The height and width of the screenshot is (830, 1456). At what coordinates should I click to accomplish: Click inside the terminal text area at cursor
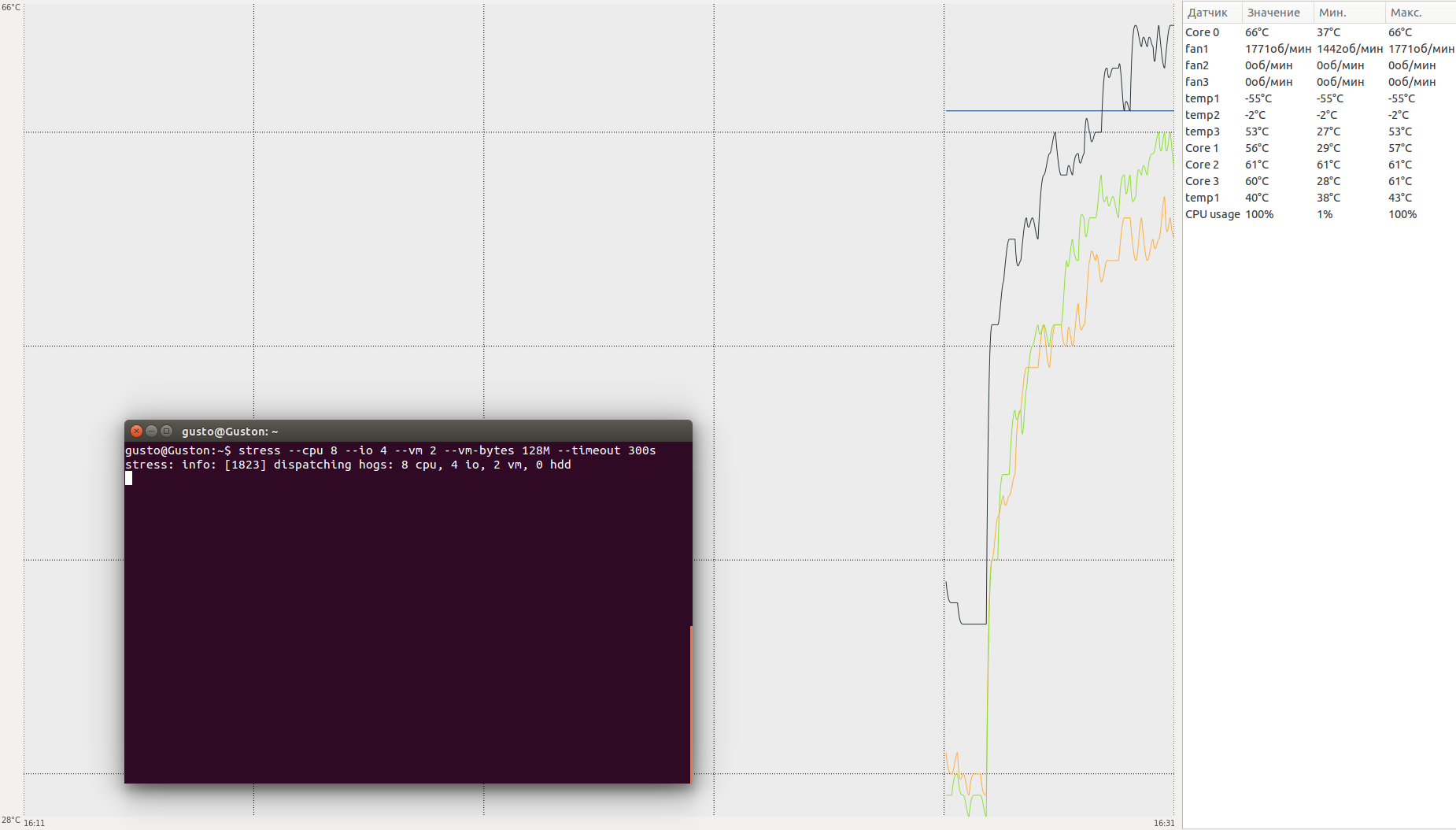click(128, 478)
